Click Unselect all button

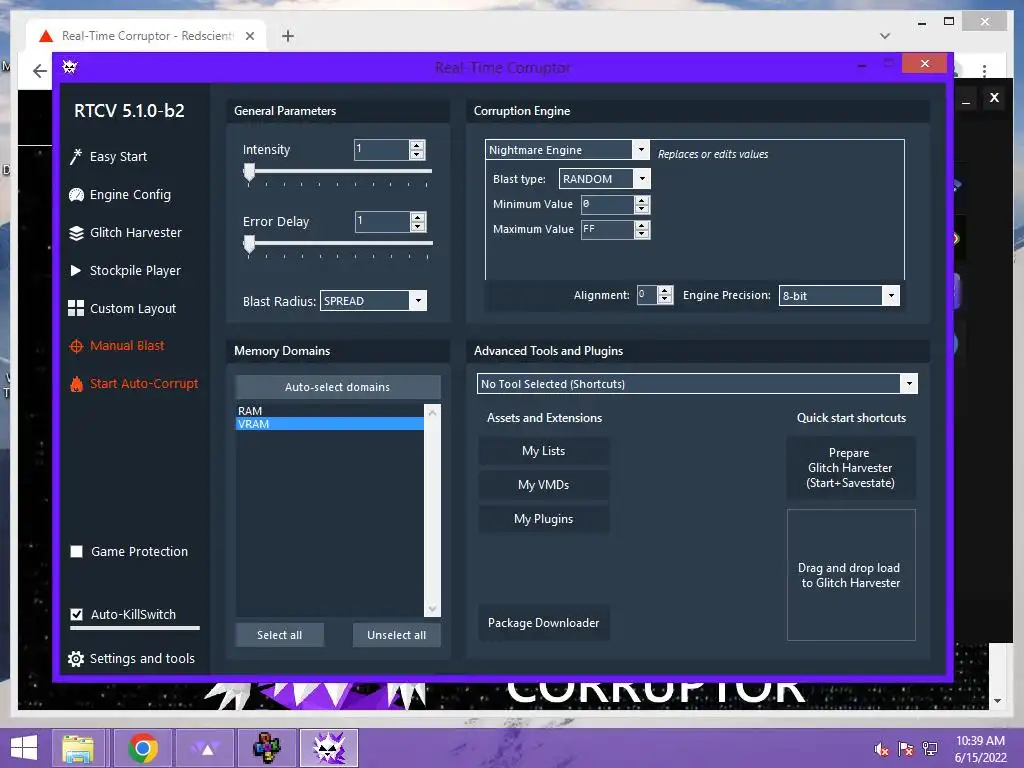point(396,635)
